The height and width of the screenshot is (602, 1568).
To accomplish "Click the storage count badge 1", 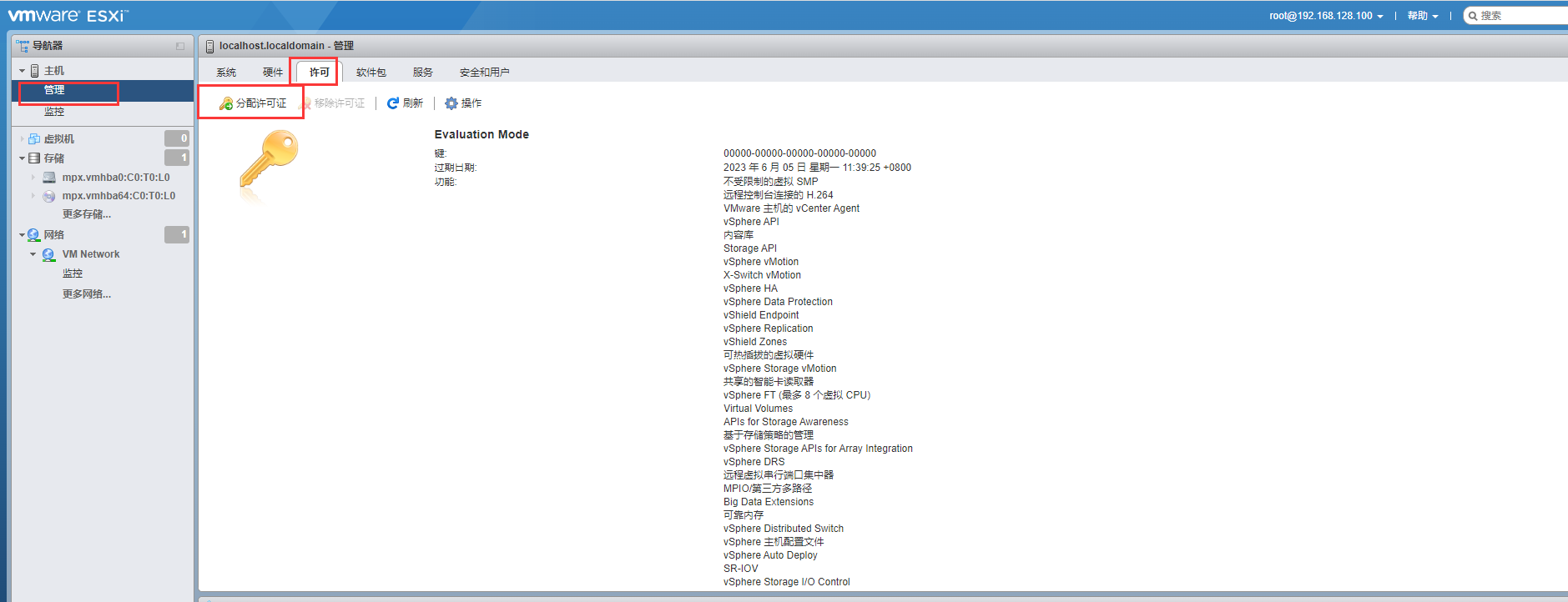I will [177, 158].
